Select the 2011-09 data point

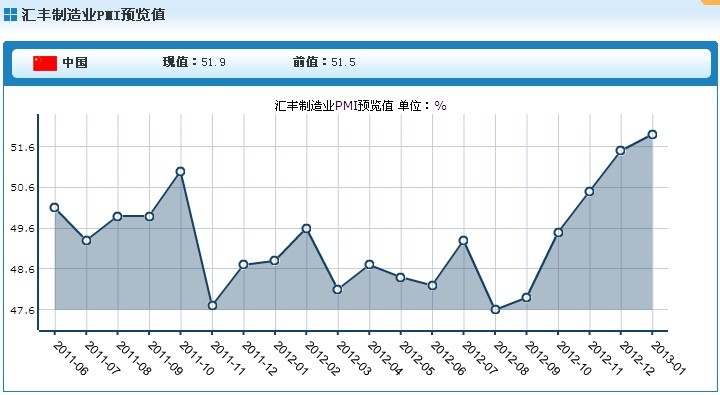point(149,216)
